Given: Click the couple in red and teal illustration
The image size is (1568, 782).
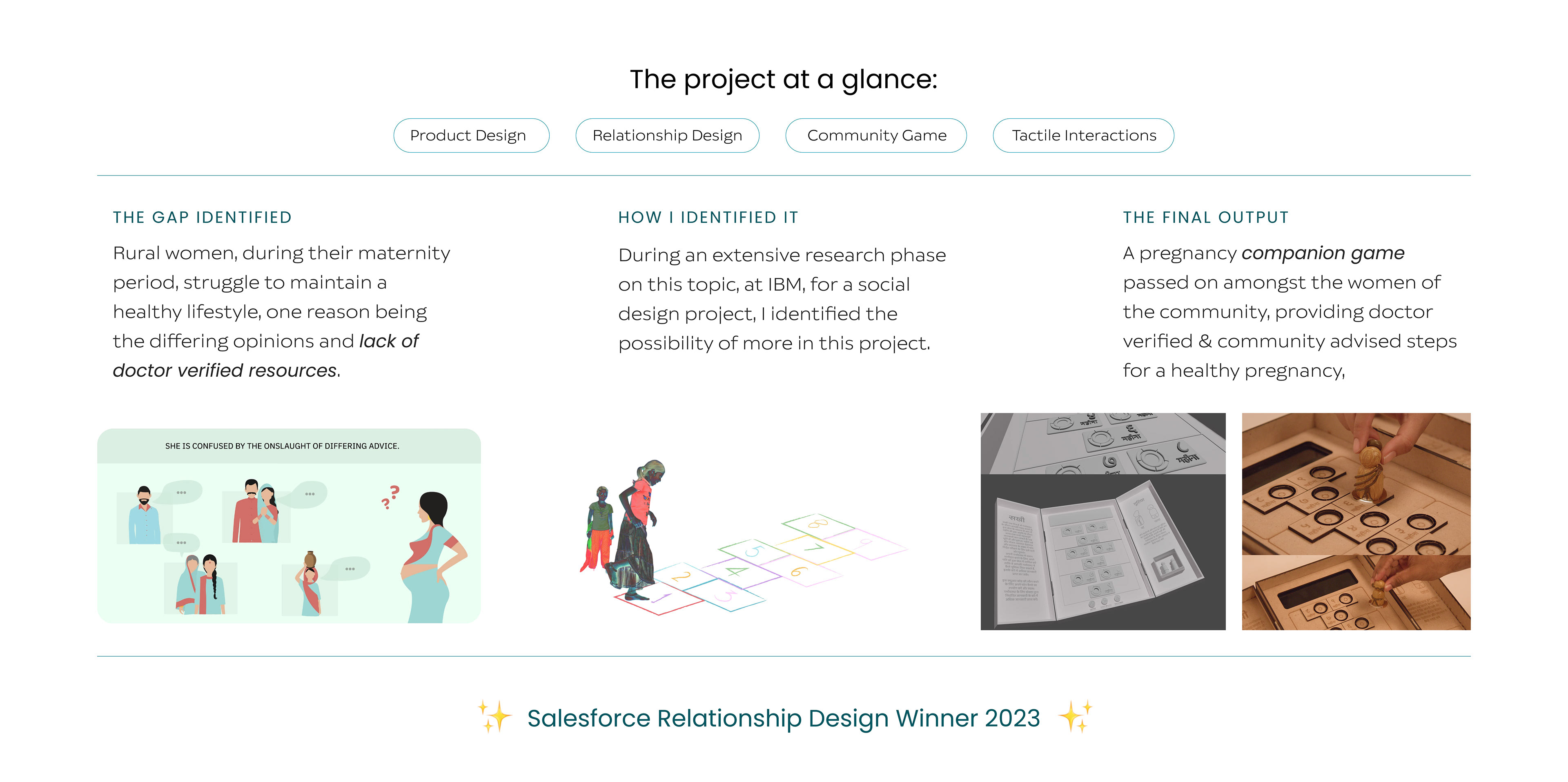Looking at the screenshot, I should (x=256, y=511).
